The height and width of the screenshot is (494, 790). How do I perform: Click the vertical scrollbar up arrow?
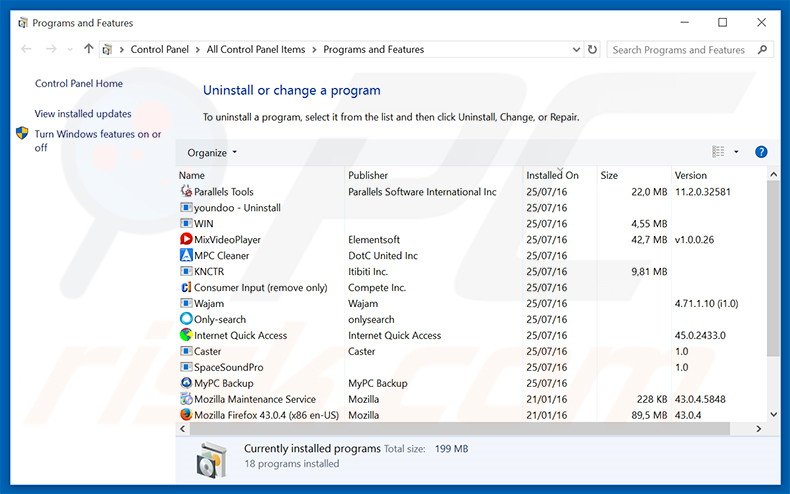tap(773, 174)
